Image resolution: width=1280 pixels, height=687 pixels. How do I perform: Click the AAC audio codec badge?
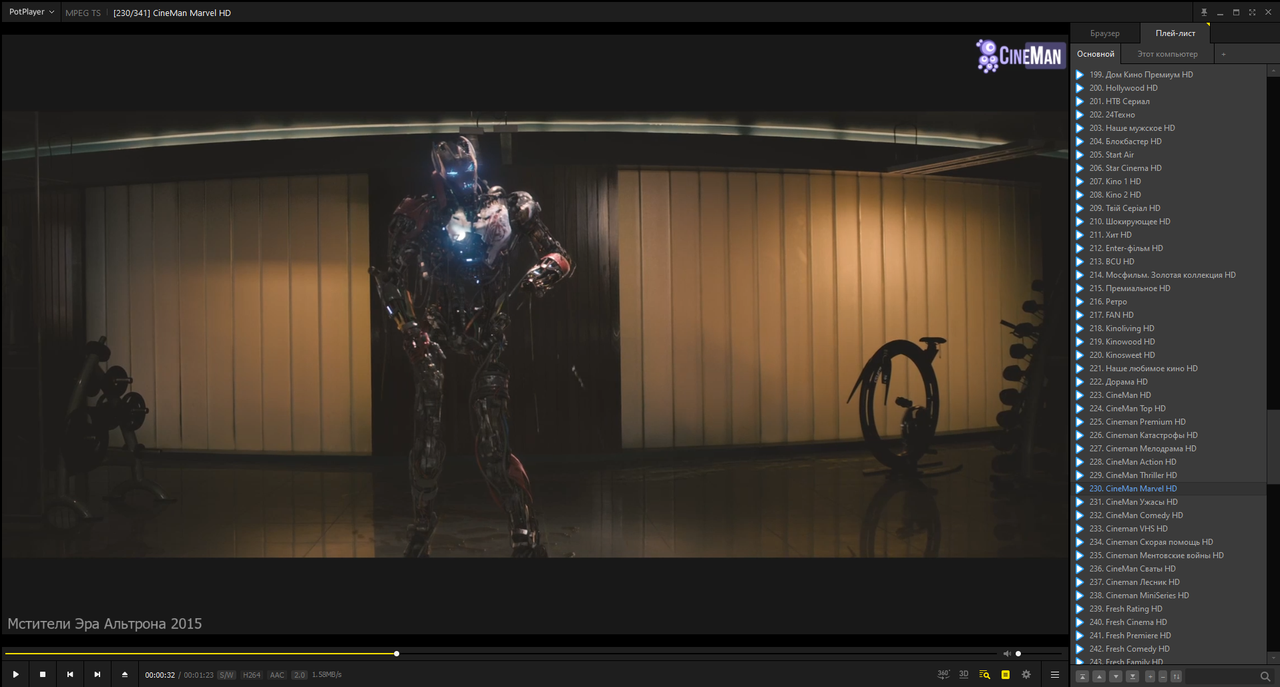coord(277,675)
